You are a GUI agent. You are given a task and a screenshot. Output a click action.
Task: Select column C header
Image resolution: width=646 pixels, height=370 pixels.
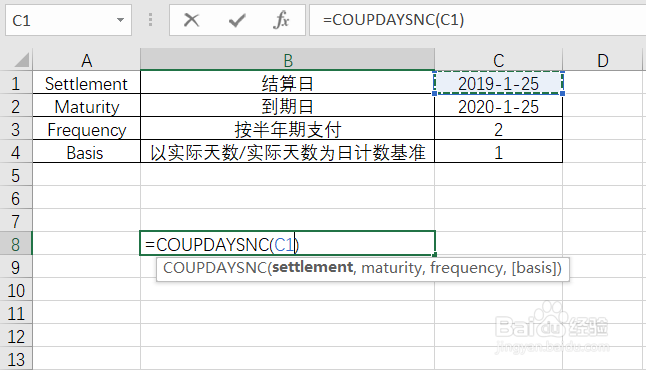(x=499, y=61)
